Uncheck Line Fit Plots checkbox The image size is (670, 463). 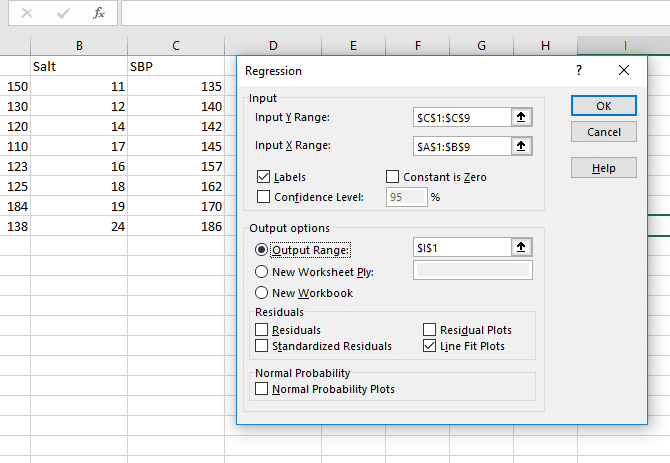click(429, 345)
